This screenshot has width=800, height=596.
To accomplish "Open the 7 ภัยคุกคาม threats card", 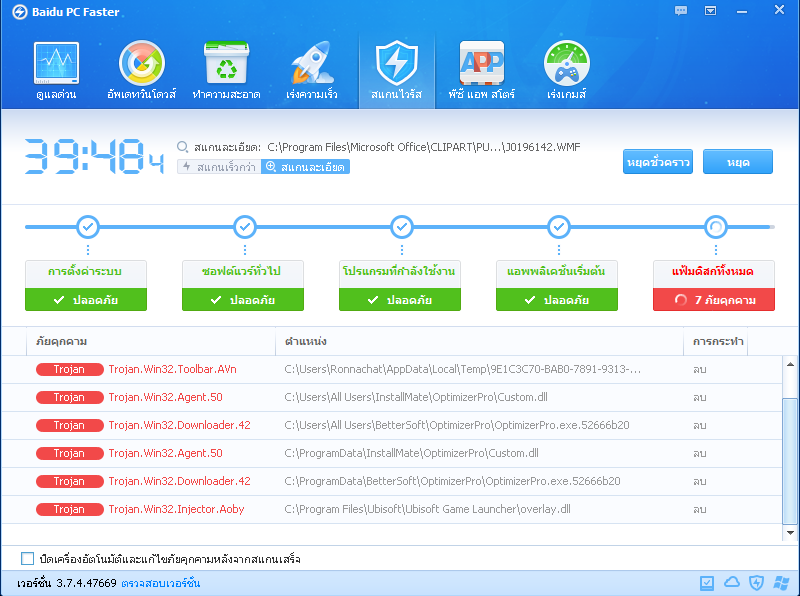I will [x=714, y=286].
